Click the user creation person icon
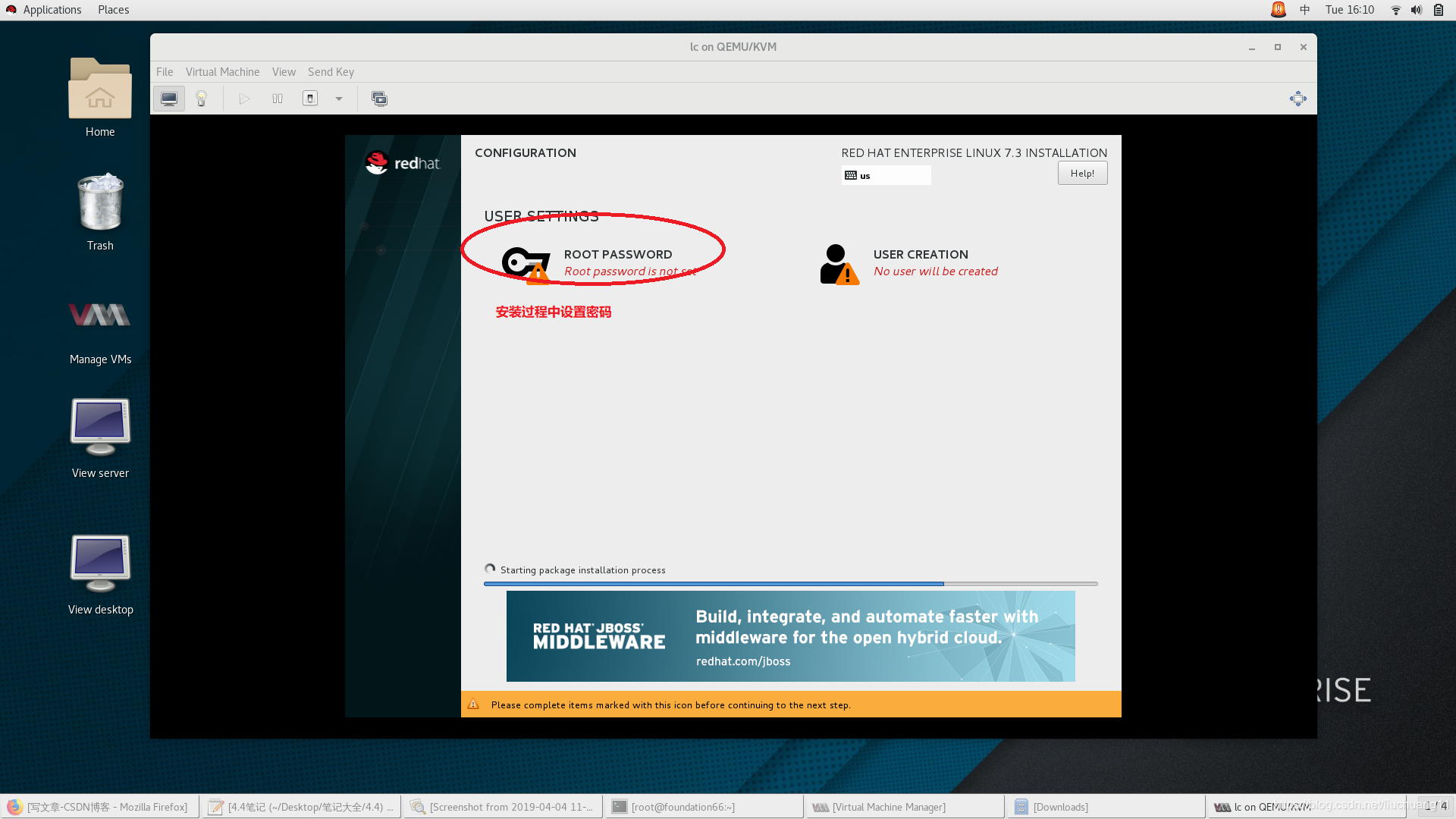The width and height of the screenshot is (1456, 819). tap(839, 264)
